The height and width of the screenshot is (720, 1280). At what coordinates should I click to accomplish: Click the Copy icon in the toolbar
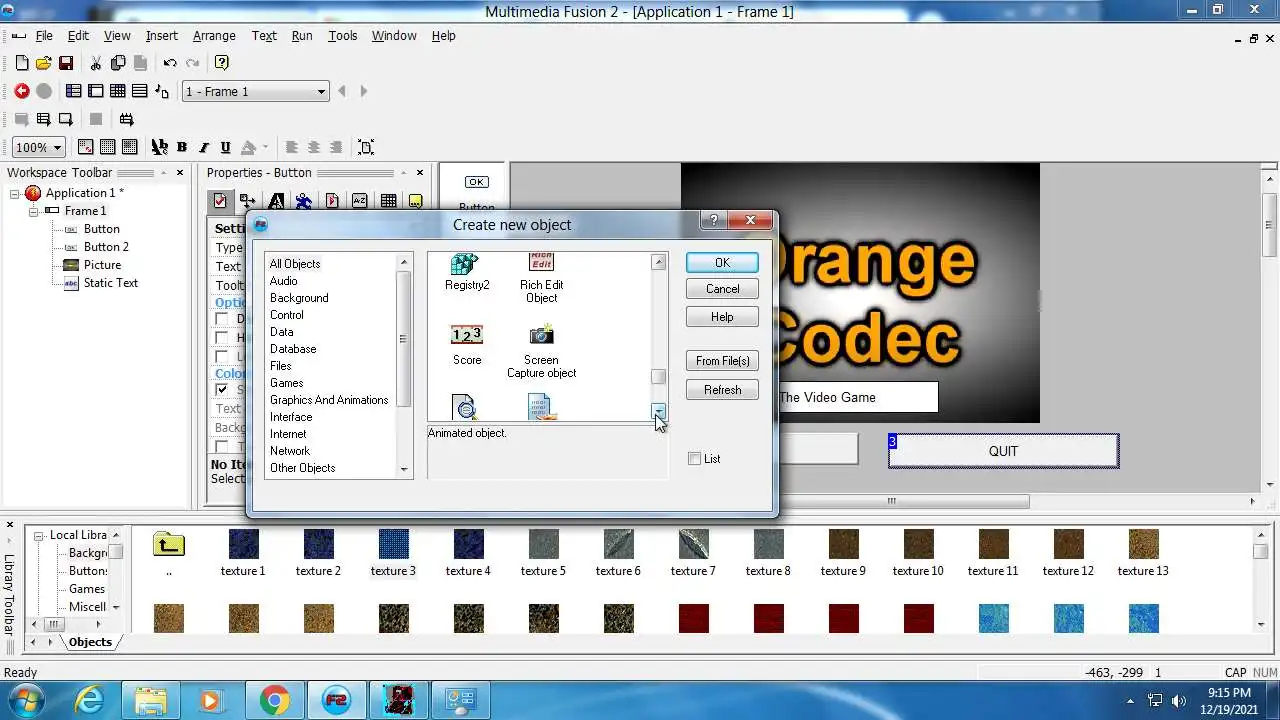pyautogui.click(x=118, y=63)
